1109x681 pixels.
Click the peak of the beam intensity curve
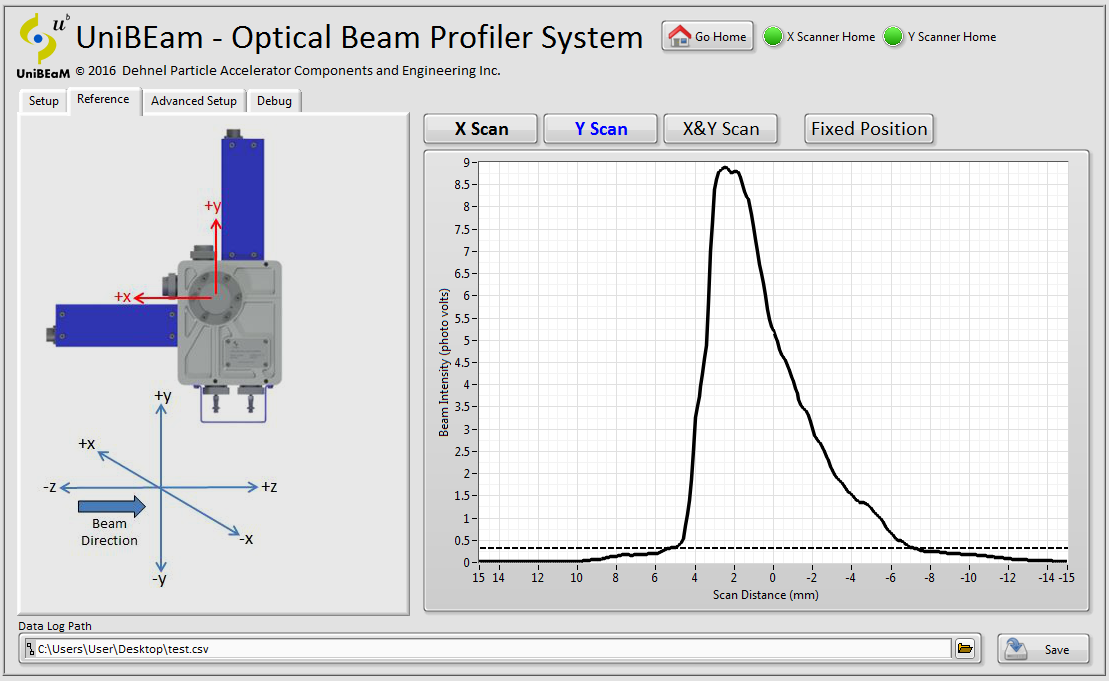point(725,168)
